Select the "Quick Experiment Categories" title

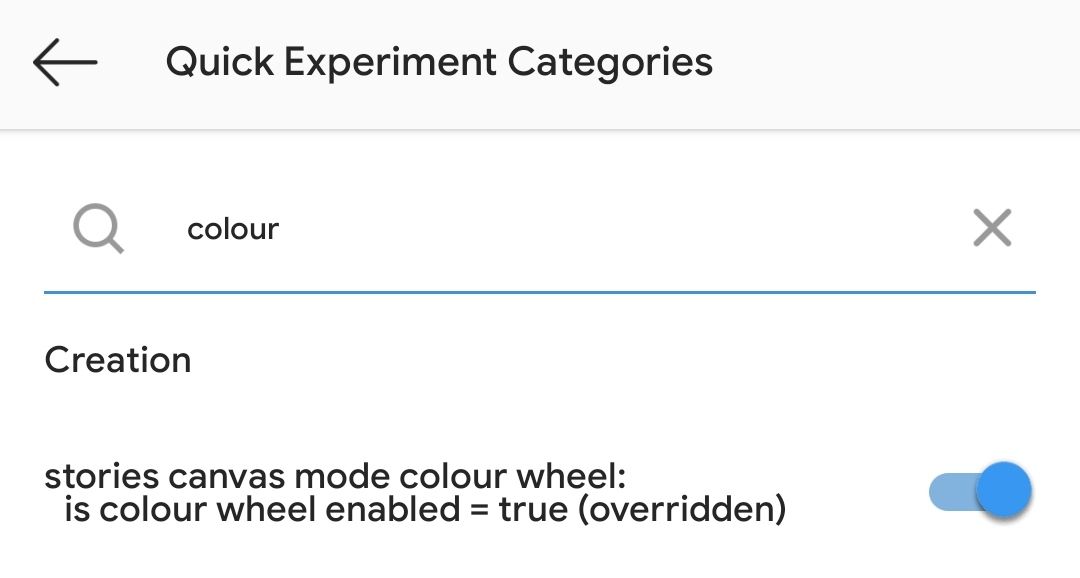click(x=439, y=62)
